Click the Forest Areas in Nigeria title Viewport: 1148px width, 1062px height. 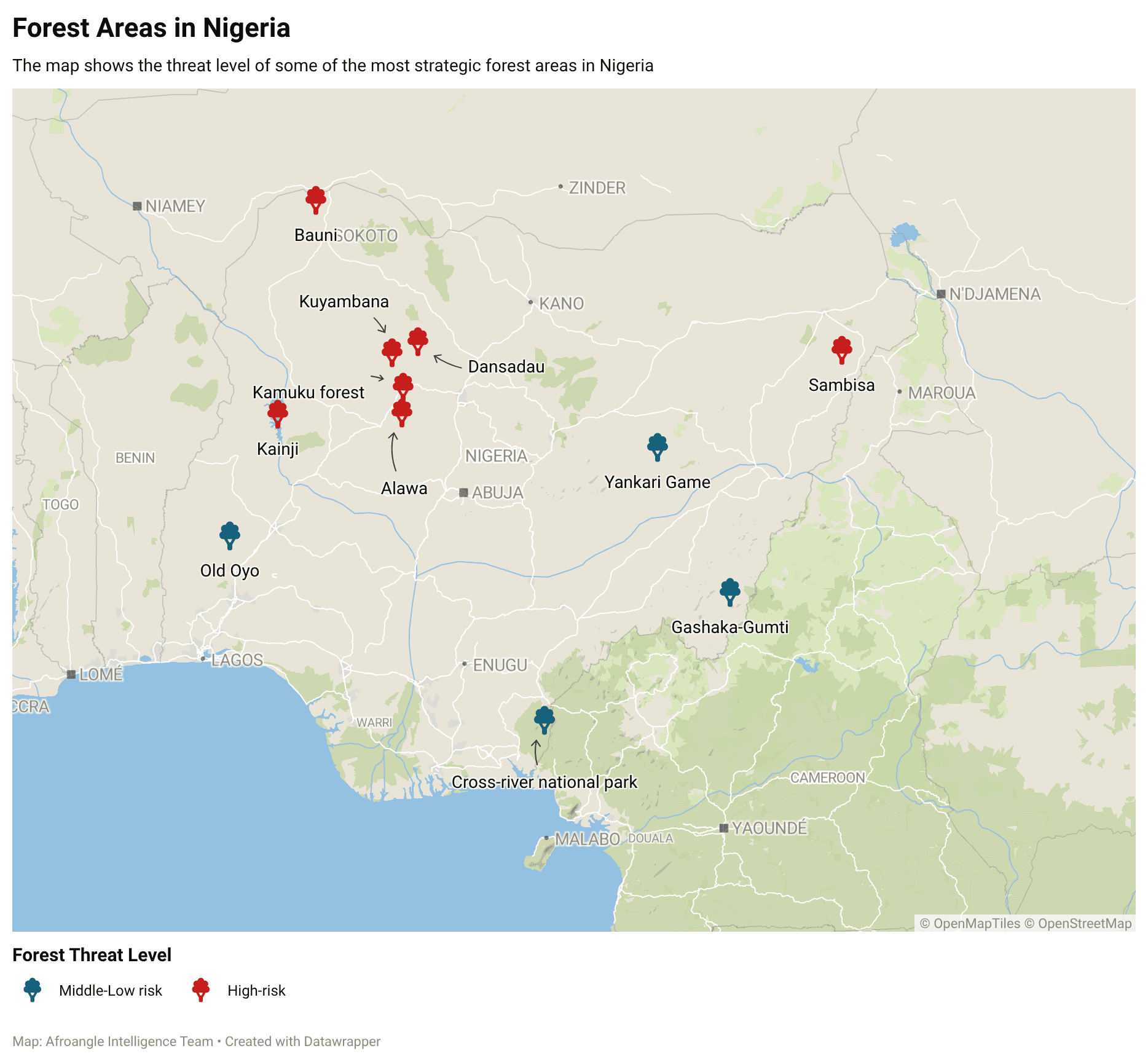tap(151, 28)
